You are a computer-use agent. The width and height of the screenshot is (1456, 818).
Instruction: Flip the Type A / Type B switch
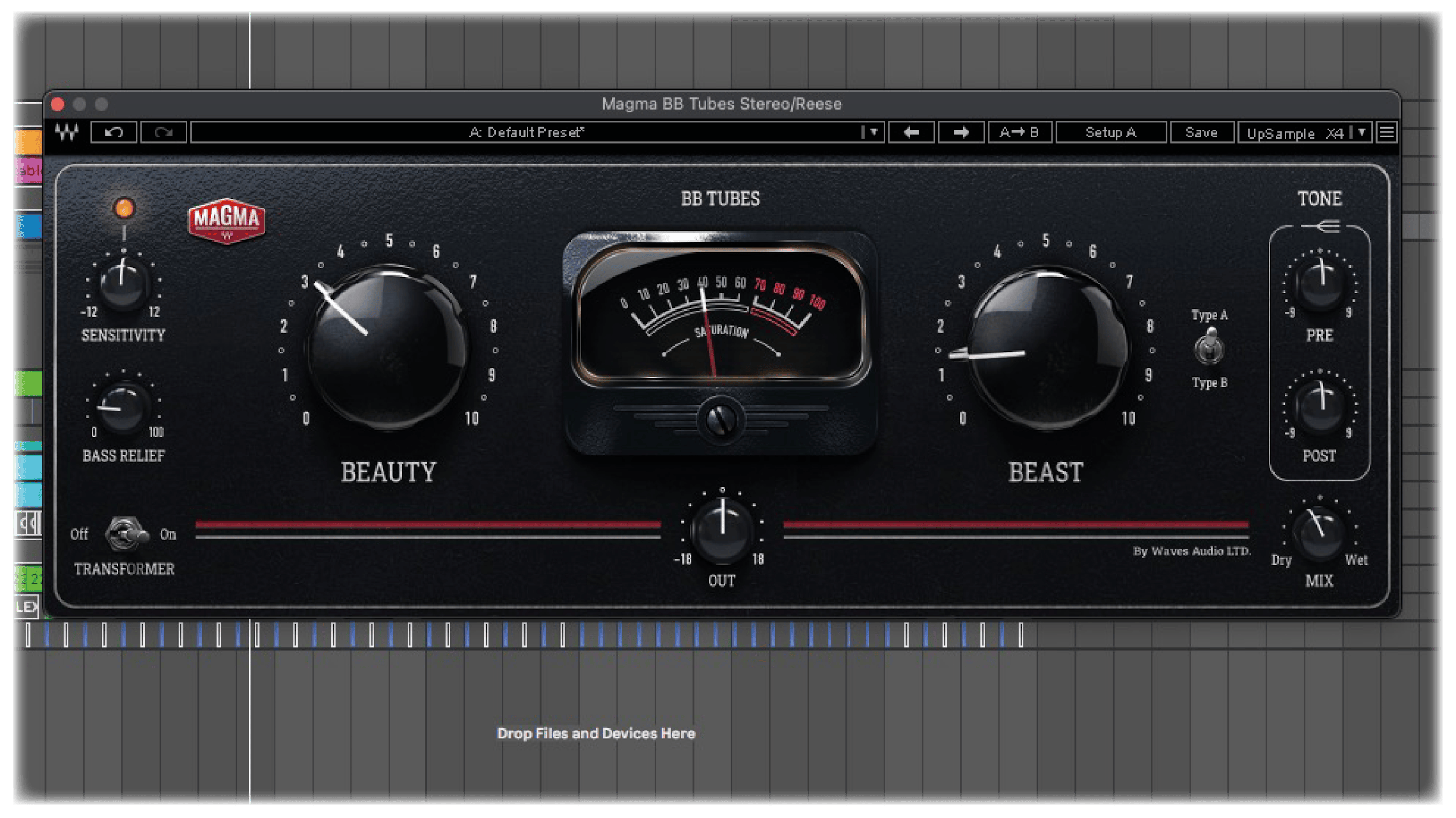[1209, 347]
